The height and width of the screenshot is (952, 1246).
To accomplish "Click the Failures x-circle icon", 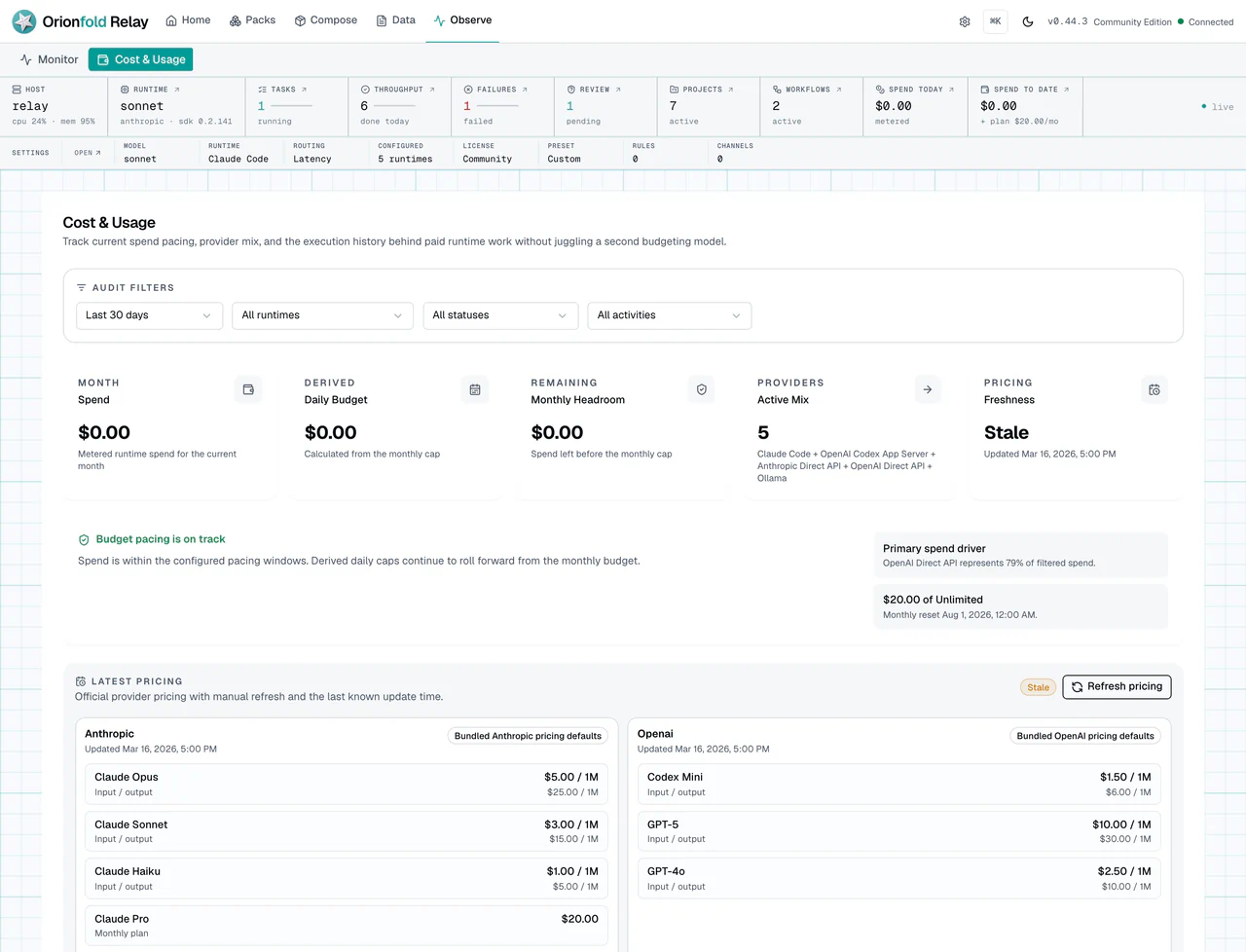I will (468, 90).
